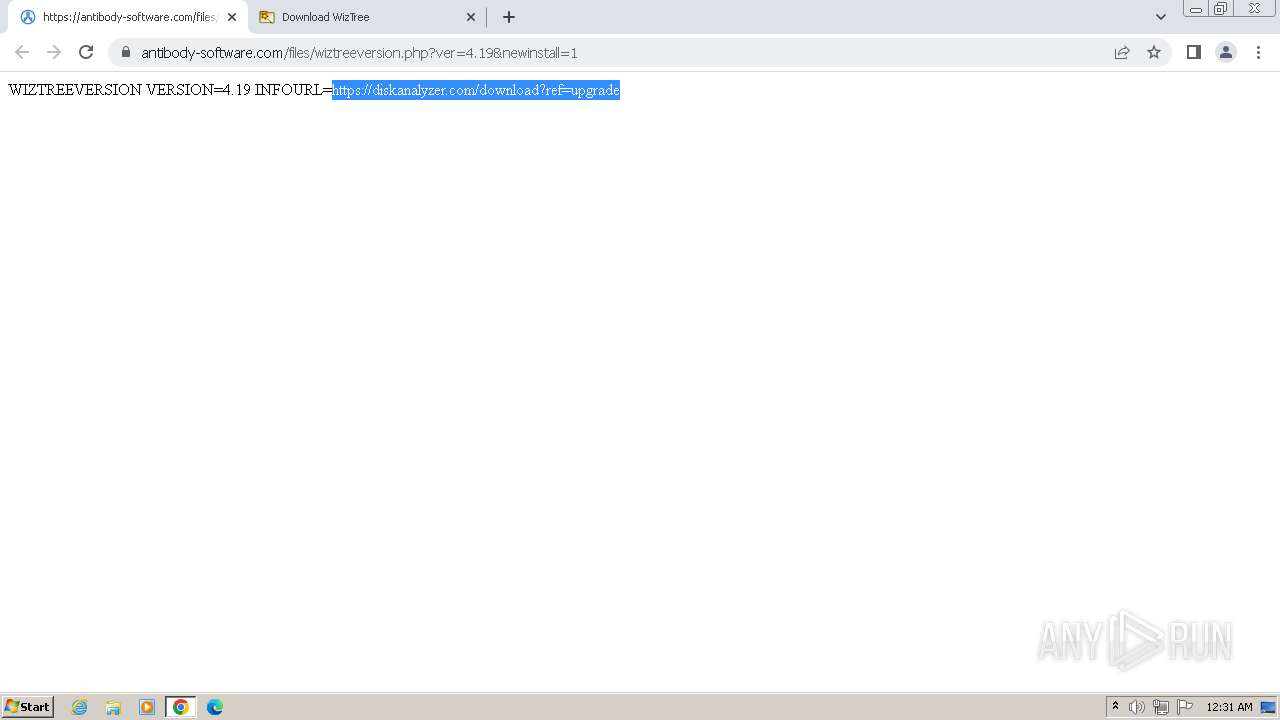Open File Explorer from taskbar
The height and width of the screenshot is (720, 1280).
click(x=113, y=707)
